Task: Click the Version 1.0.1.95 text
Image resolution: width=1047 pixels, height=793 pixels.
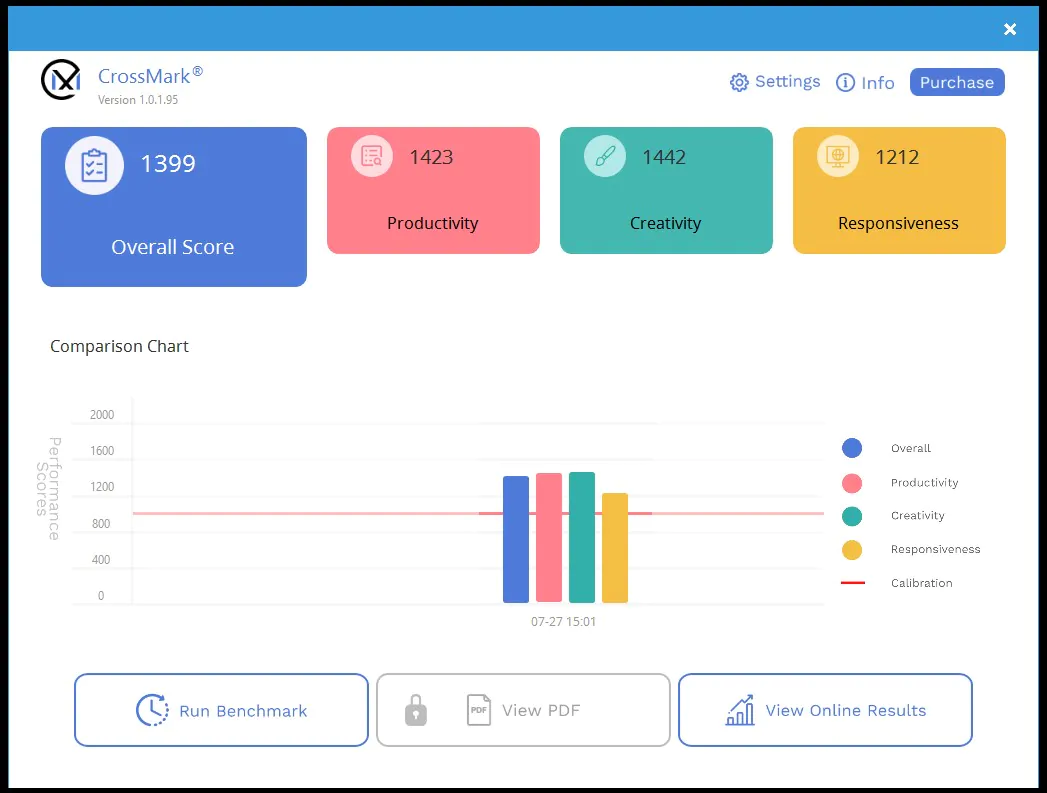Action: [138, 99]
